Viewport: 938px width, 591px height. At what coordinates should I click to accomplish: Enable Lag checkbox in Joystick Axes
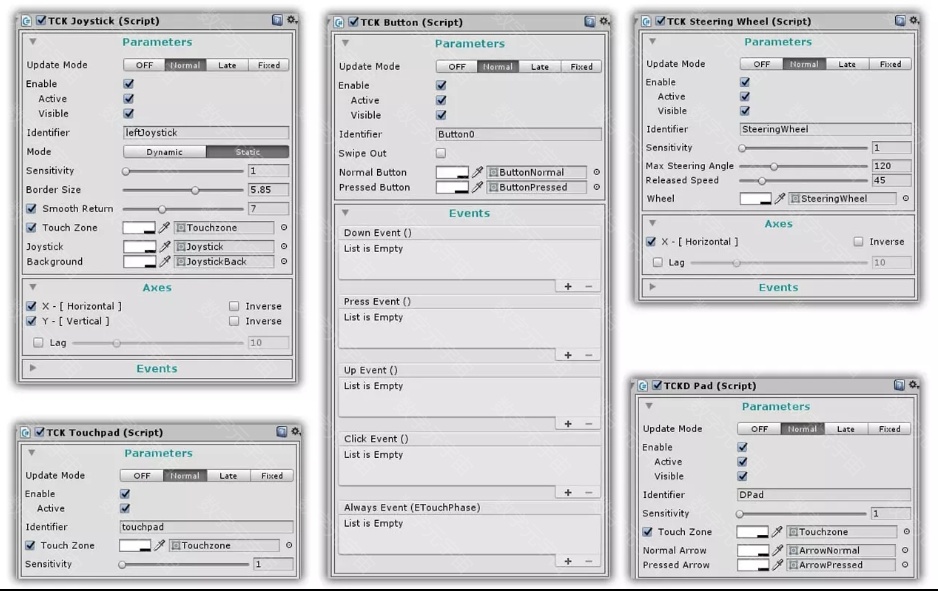[38, 342]
